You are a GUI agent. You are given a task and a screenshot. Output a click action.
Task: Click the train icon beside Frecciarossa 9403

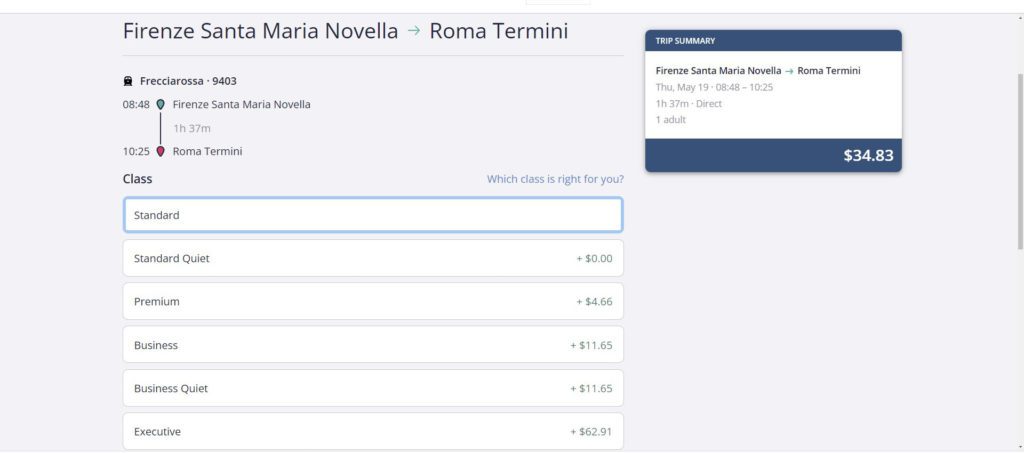click(x=128, y=82)
